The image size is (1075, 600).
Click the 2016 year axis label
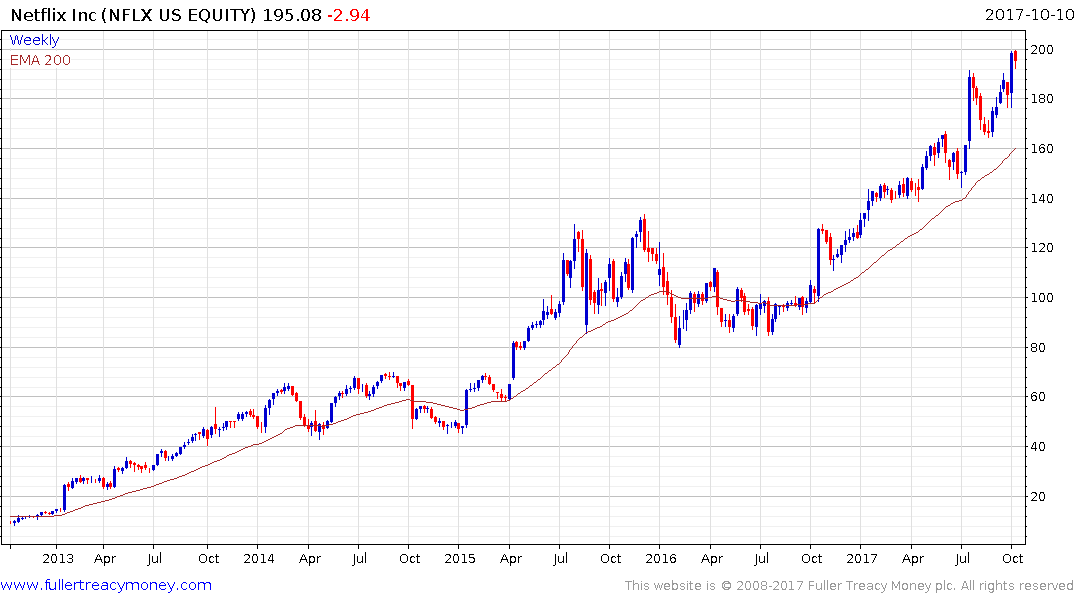660,558
